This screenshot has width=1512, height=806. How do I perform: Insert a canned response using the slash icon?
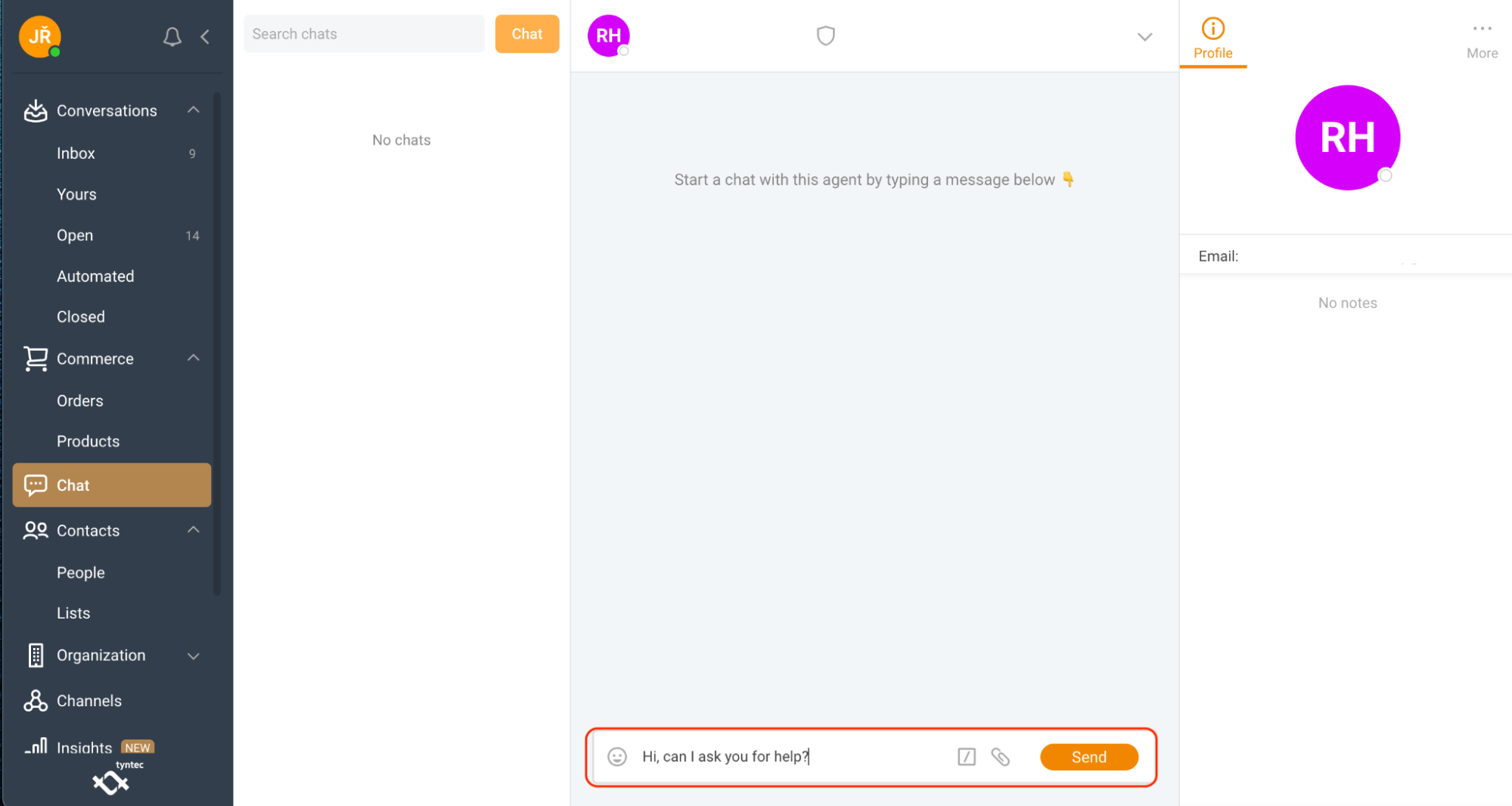point(967,757)
